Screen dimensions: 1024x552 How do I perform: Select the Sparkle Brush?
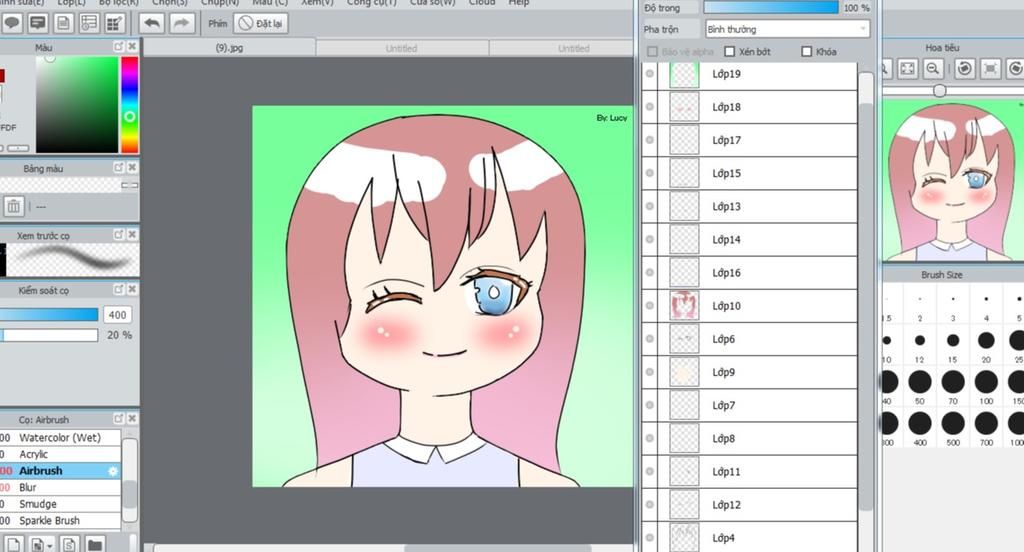click(x=60, y=521)
